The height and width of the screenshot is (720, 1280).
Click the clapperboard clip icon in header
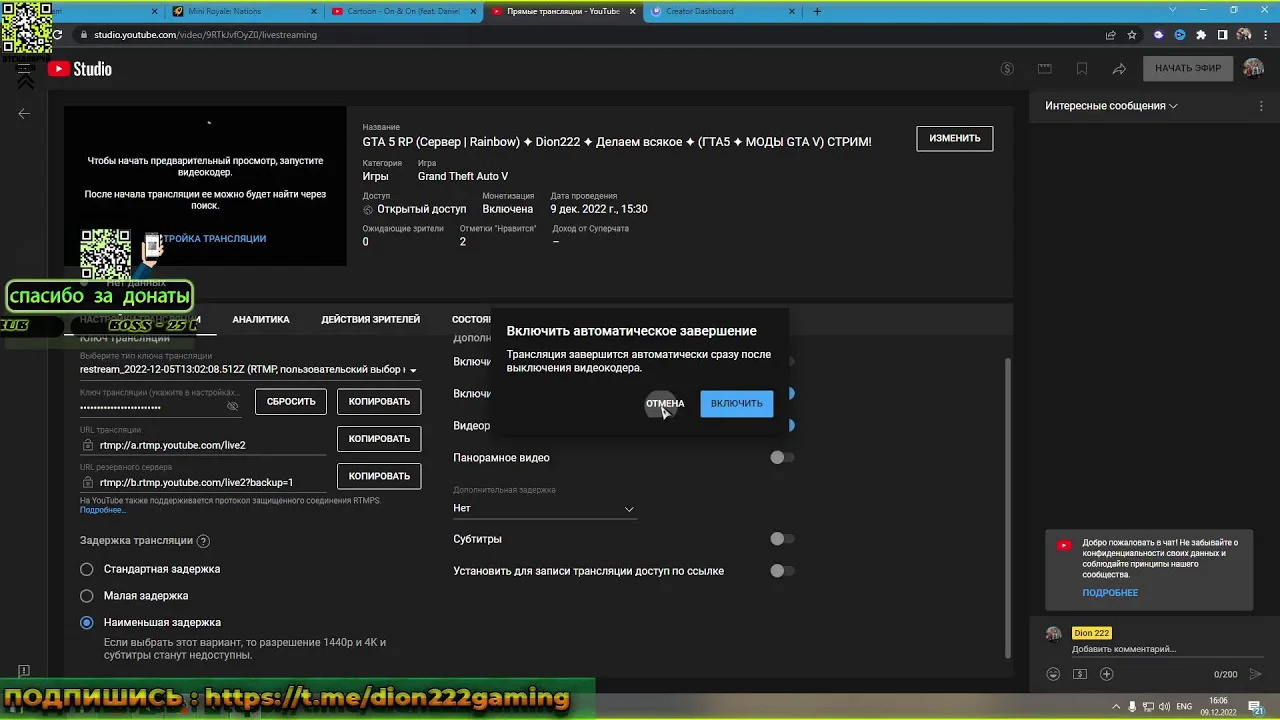[1045, 69]
